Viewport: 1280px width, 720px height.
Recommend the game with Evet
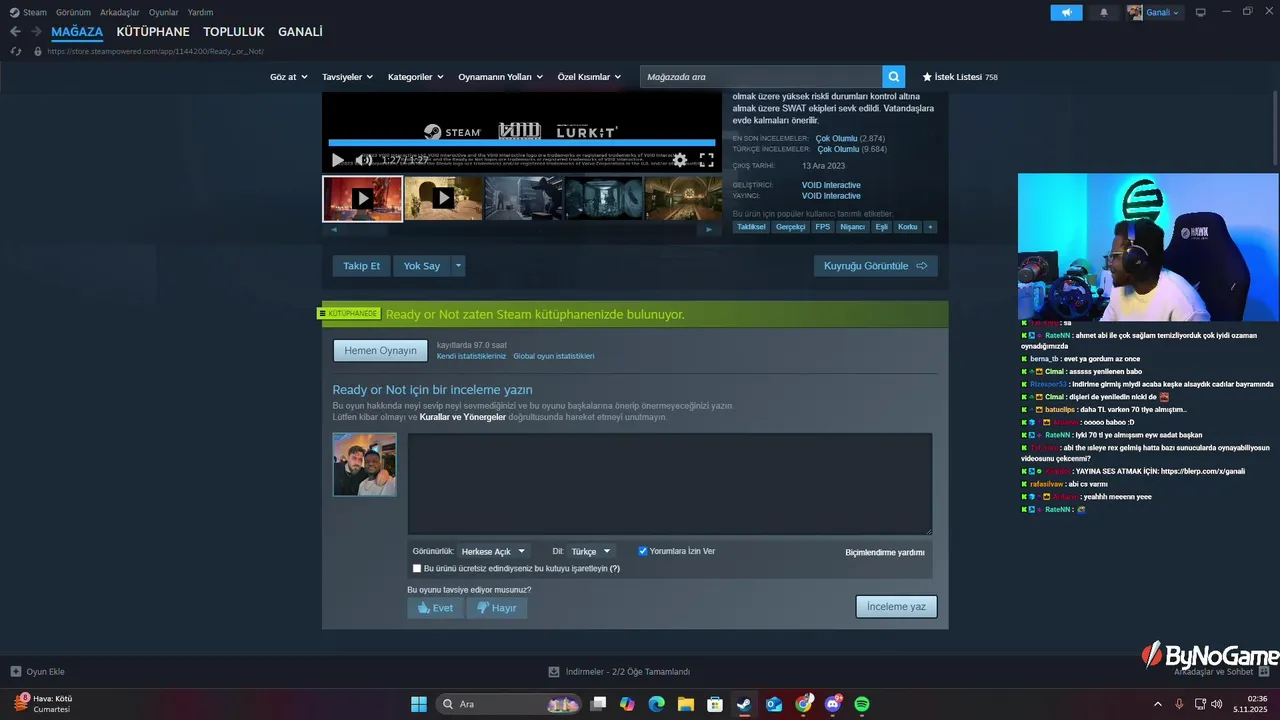435,608
